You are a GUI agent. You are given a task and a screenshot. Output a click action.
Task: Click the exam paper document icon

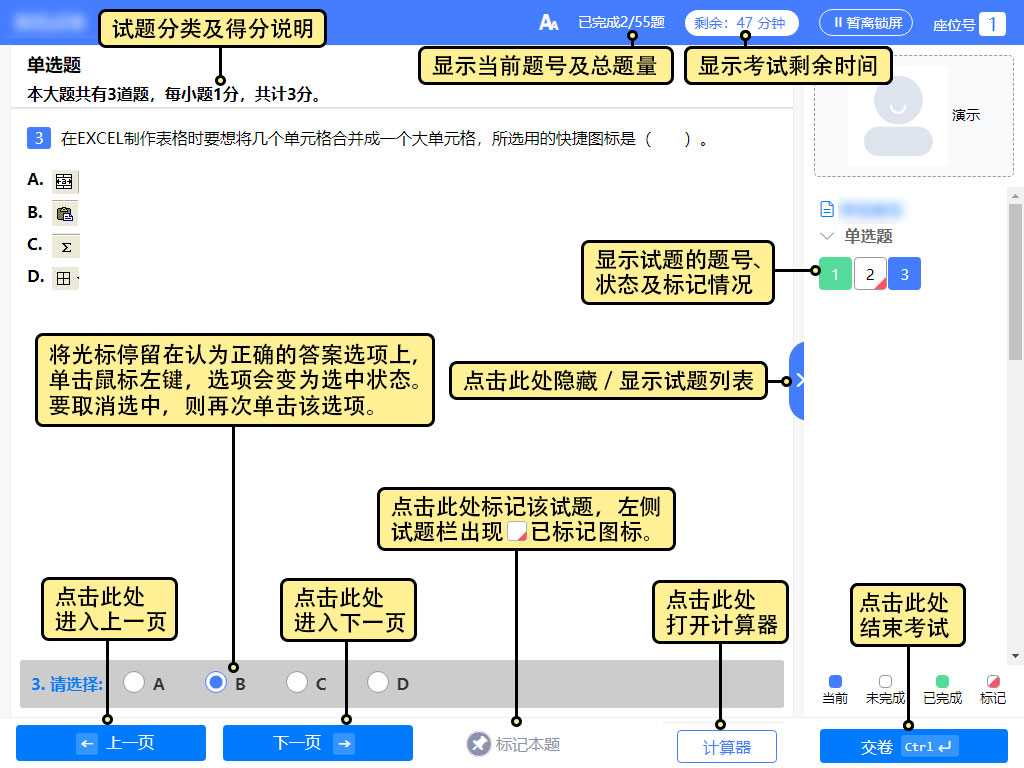point(827,209)
